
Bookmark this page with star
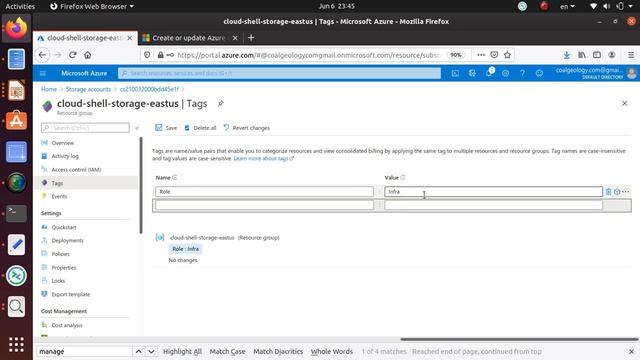507,55
